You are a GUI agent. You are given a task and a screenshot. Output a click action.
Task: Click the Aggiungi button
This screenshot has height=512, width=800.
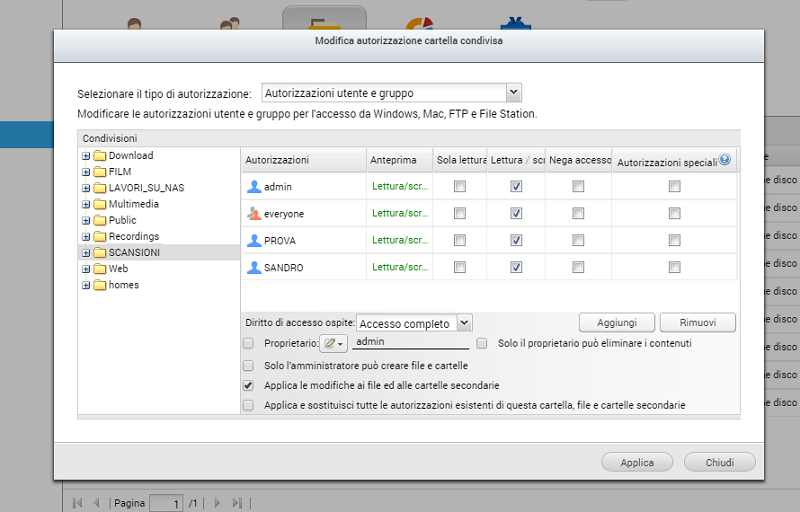617,322
